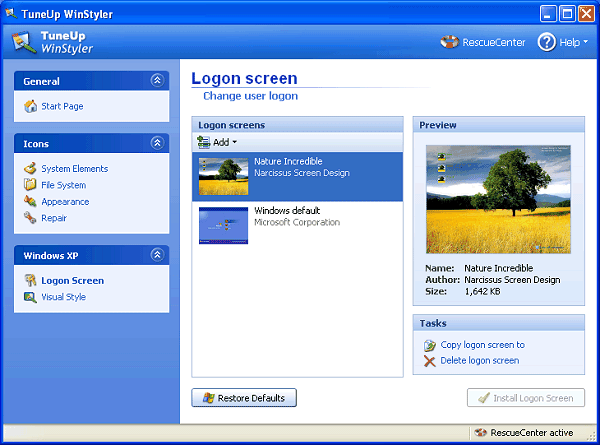Go to File System icons
The width and height of the screenshot is (600, 445).
pos(64,185)
